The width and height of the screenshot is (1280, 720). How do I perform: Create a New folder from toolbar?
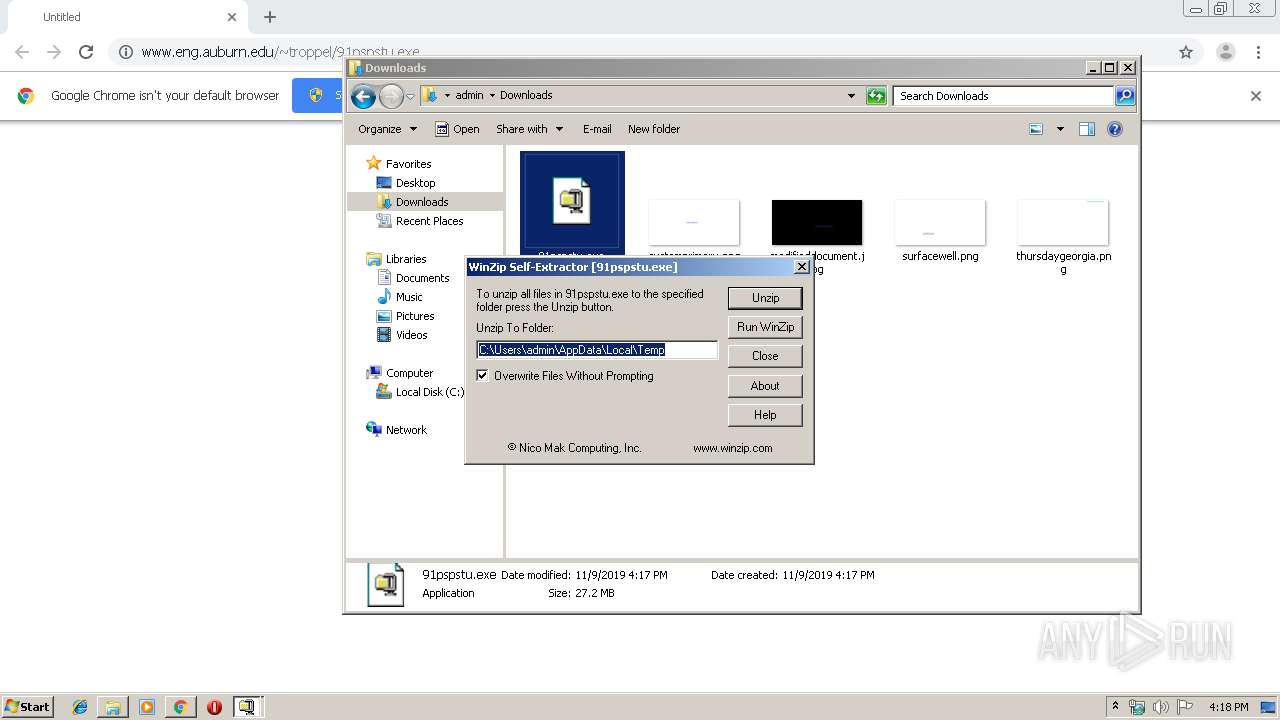[x=654, y=129]
